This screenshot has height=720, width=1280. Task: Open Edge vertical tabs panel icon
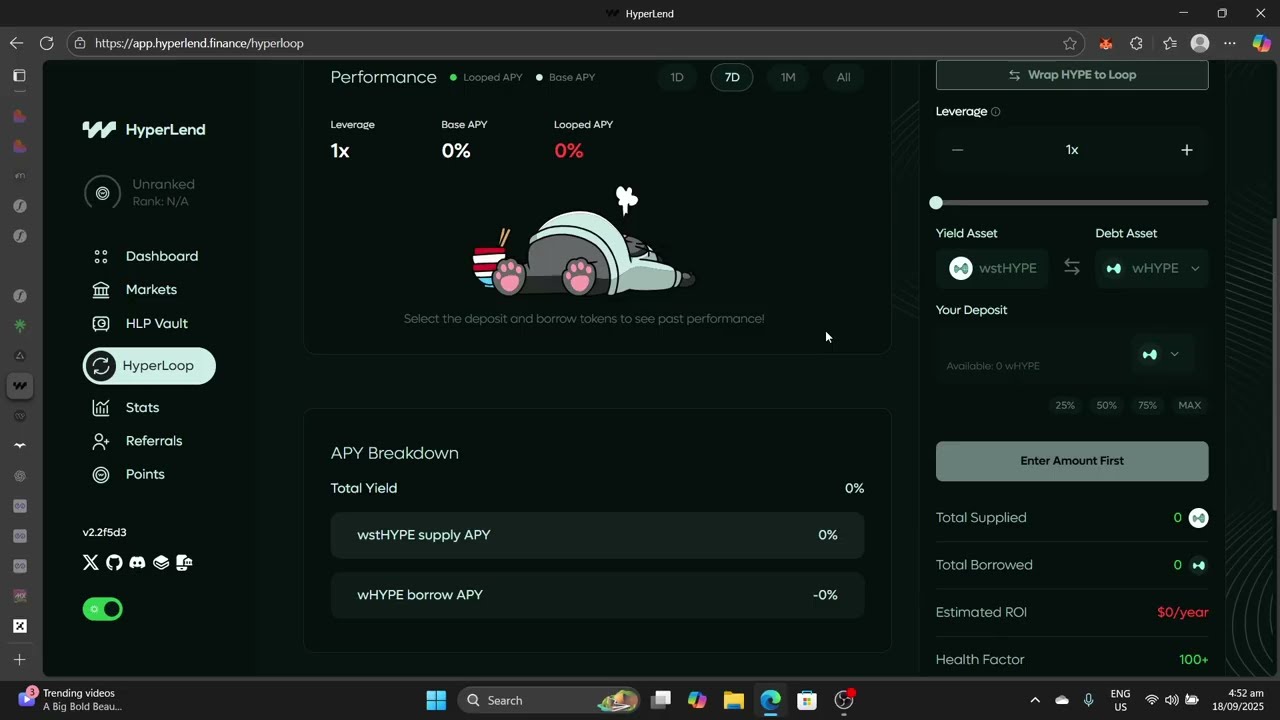19,75
